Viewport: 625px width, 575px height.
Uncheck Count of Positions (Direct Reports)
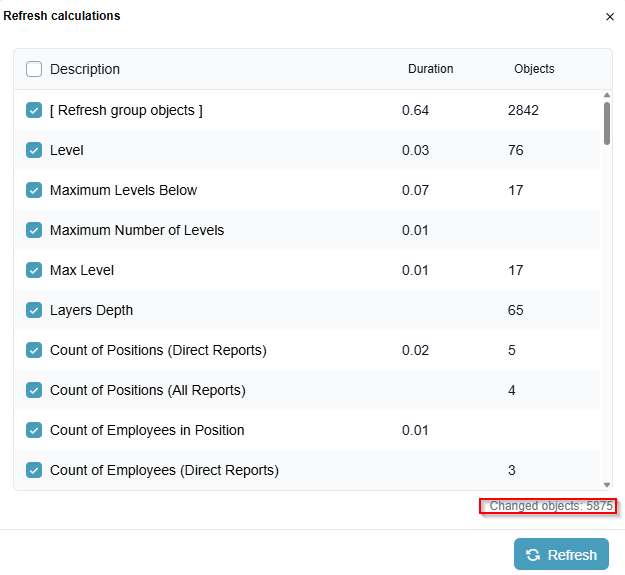tap(34, 350)
